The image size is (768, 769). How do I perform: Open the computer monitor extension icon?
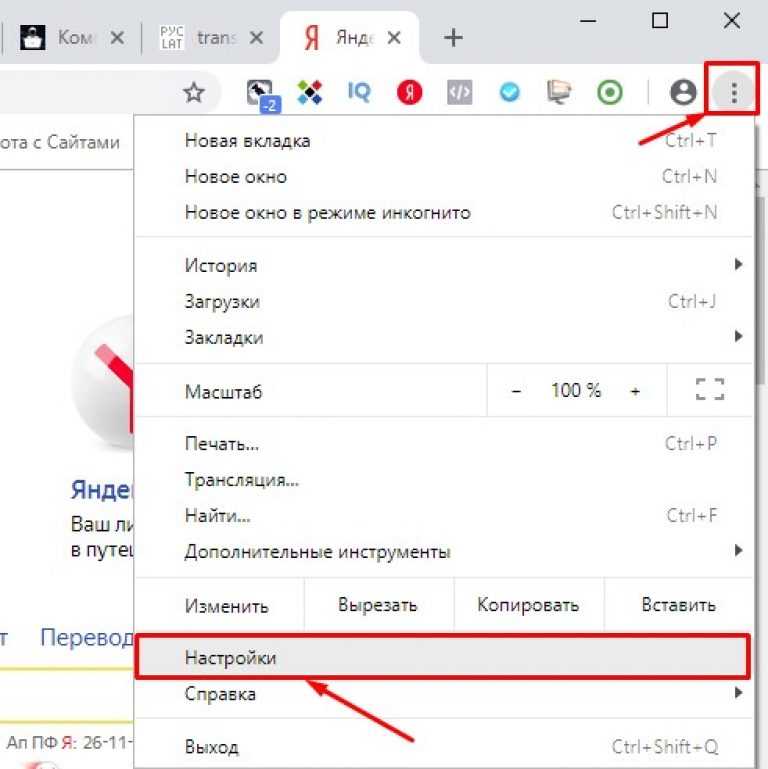point(559,92)
